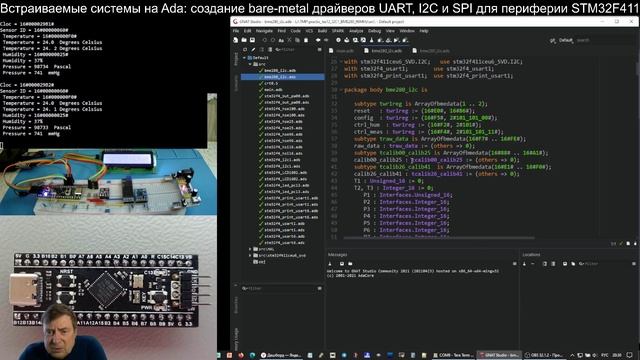The height and width of the screenshot is (360, 640).
Task: Show hidden system tray icons chevron
Action: coord(572,355)
